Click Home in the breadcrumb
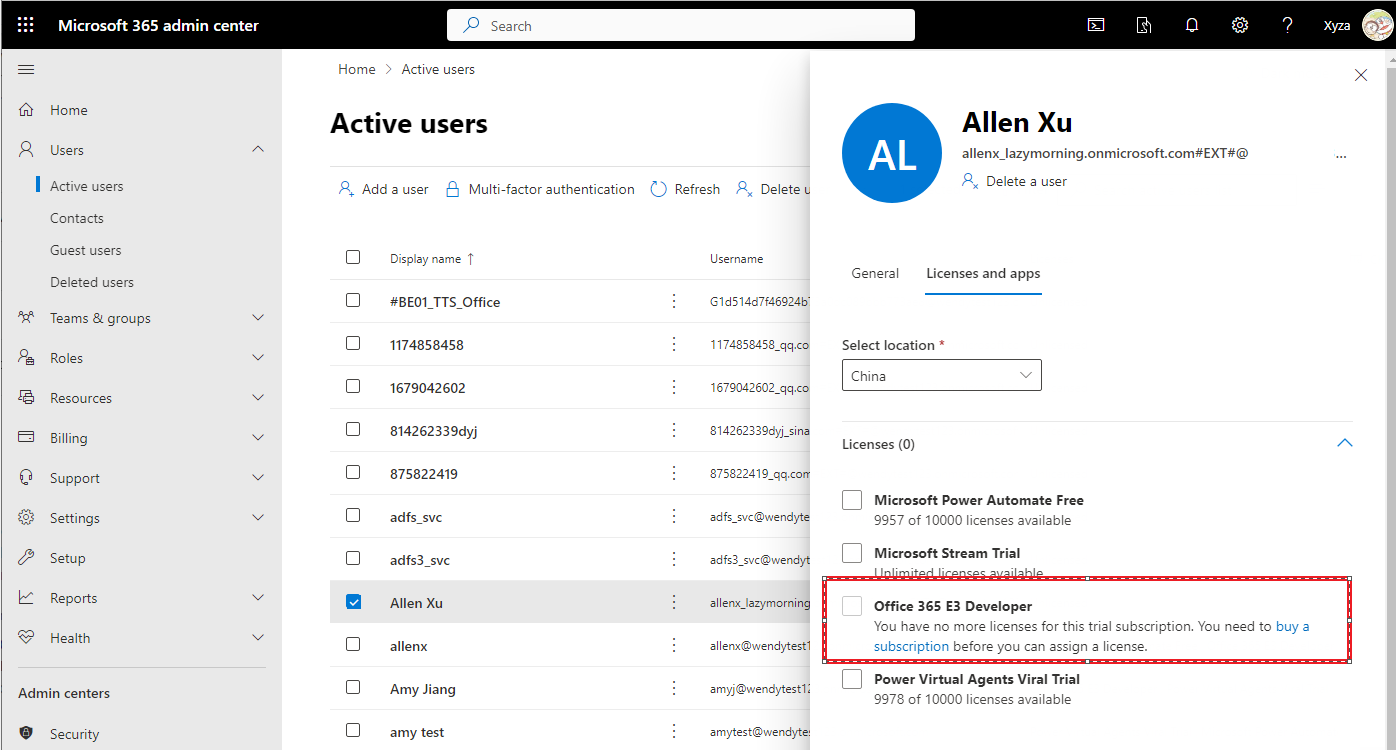The height and width of the screenshot is (750, 1396). [357, 69]
